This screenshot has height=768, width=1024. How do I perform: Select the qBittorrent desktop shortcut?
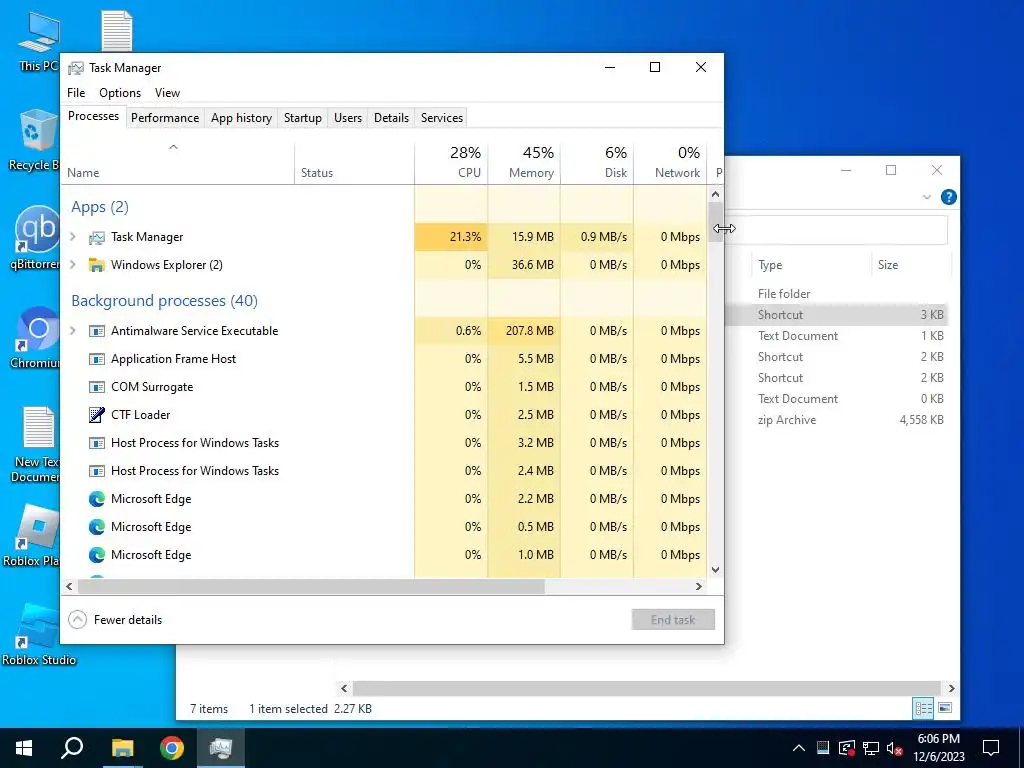(x=36, y=238)
